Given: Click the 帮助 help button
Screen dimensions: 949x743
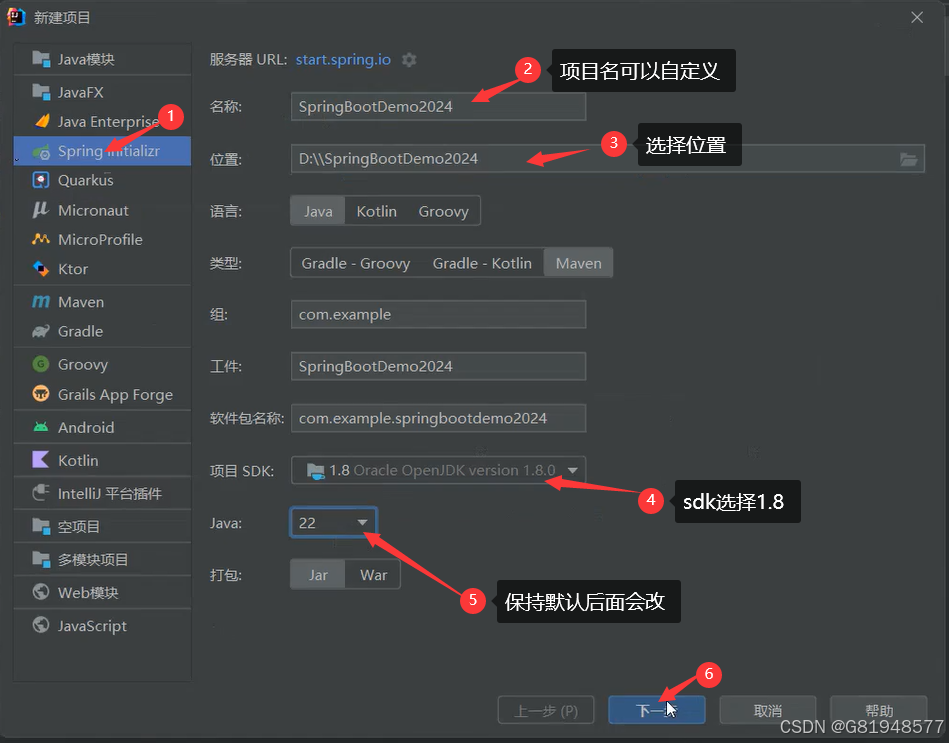Looking at the screenshot, I should tap(879, 710).
